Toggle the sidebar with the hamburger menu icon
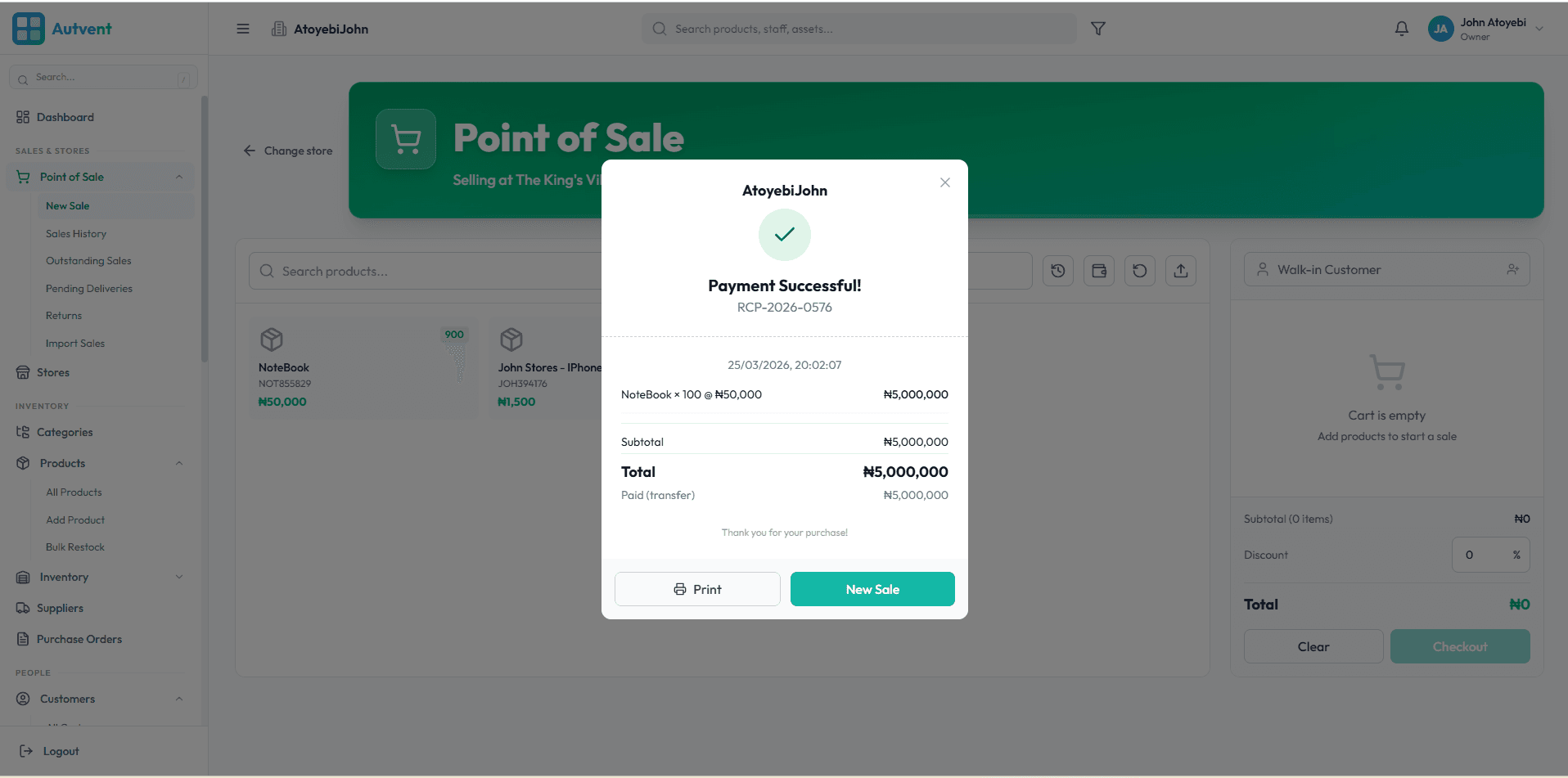The image size is (1568, 778). [242, 28]
